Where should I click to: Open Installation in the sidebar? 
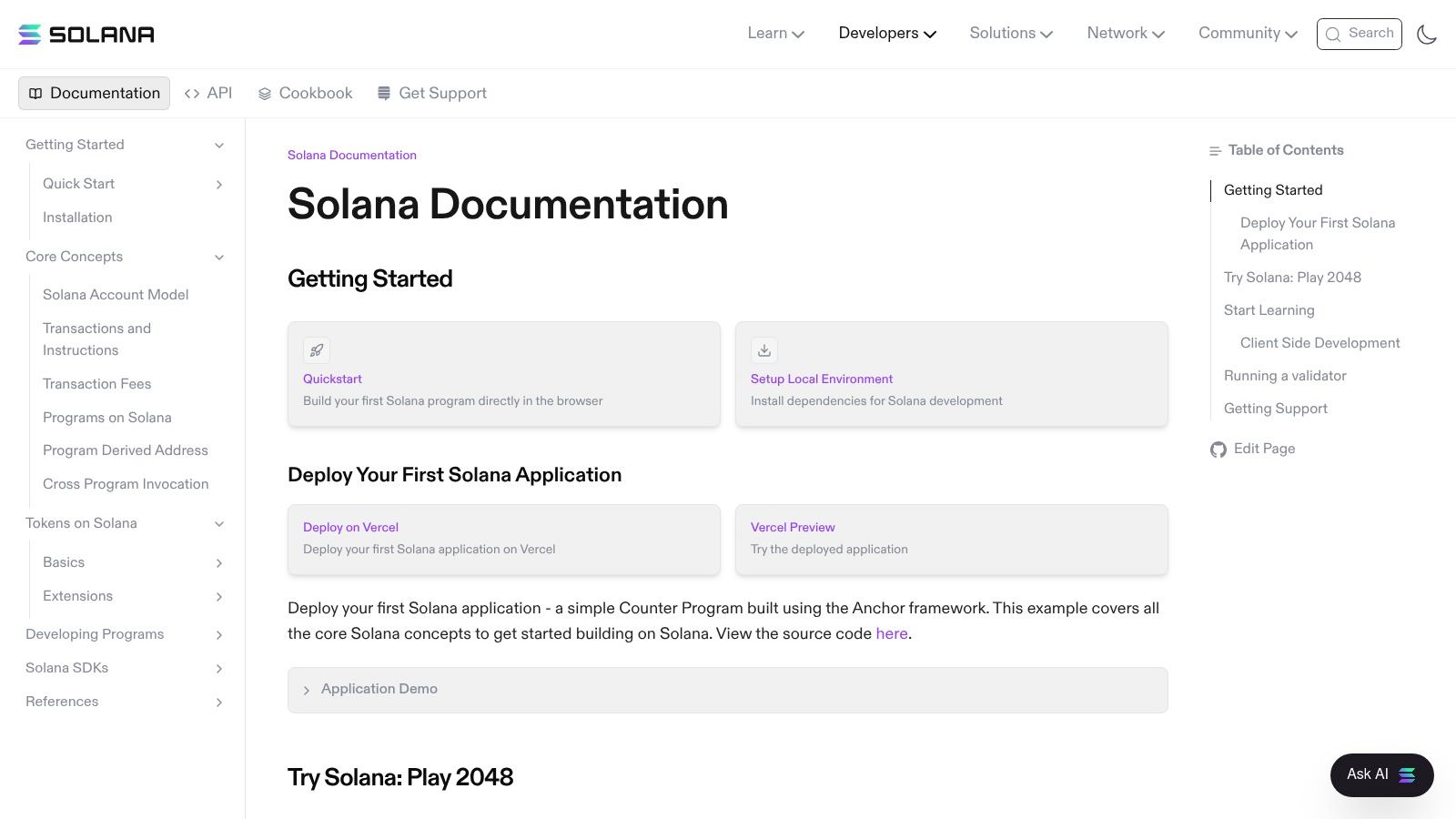pos(77,217)
